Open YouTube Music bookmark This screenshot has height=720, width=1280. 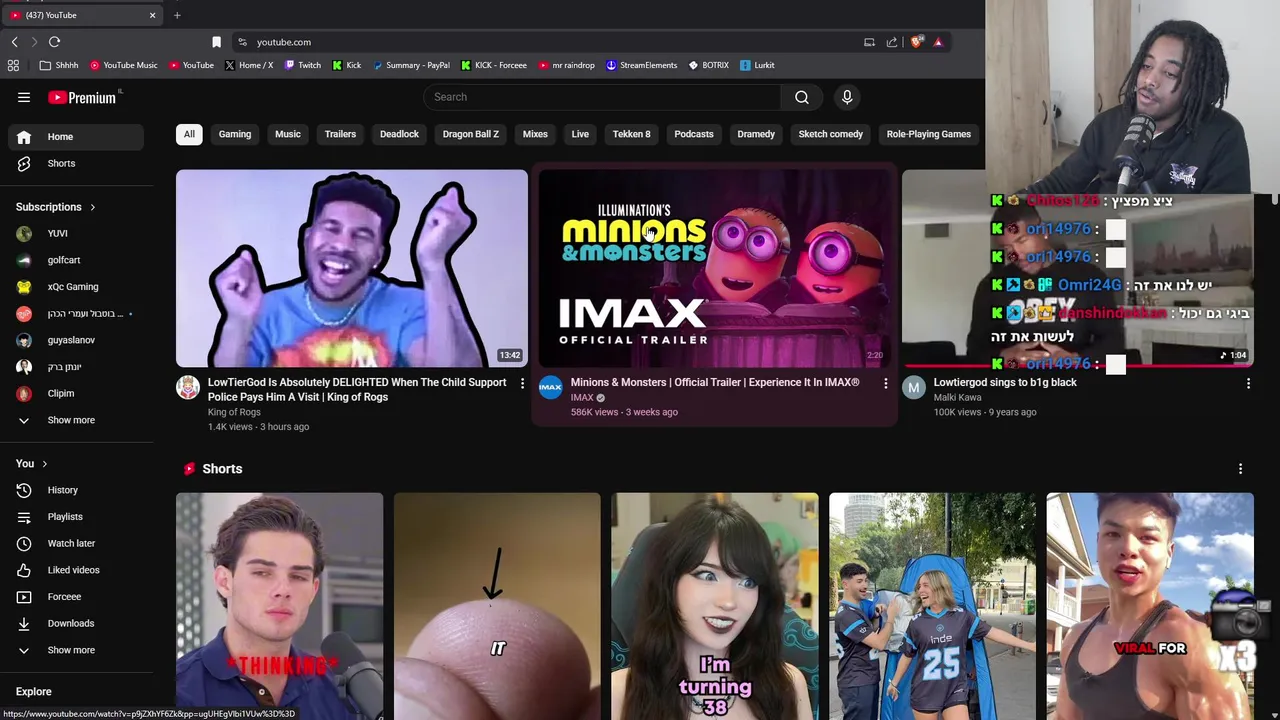click(124, 65)
